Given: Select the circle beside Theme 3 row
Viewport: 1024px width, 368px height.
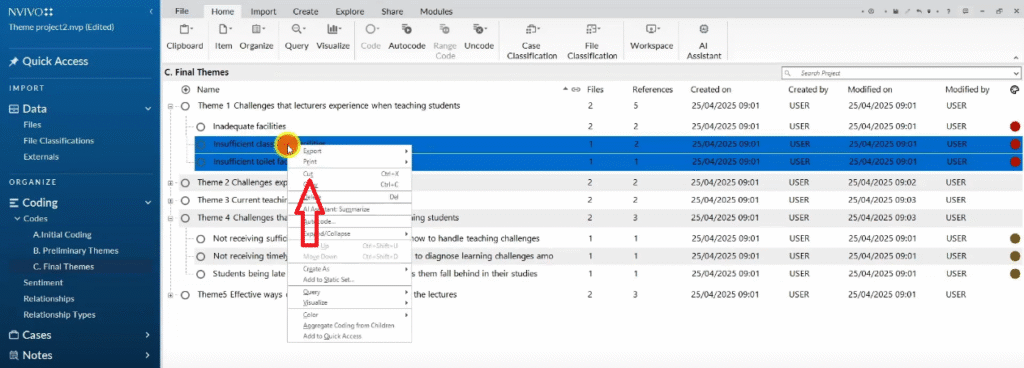Looking at the screenshot, I should tap(185, 200).
